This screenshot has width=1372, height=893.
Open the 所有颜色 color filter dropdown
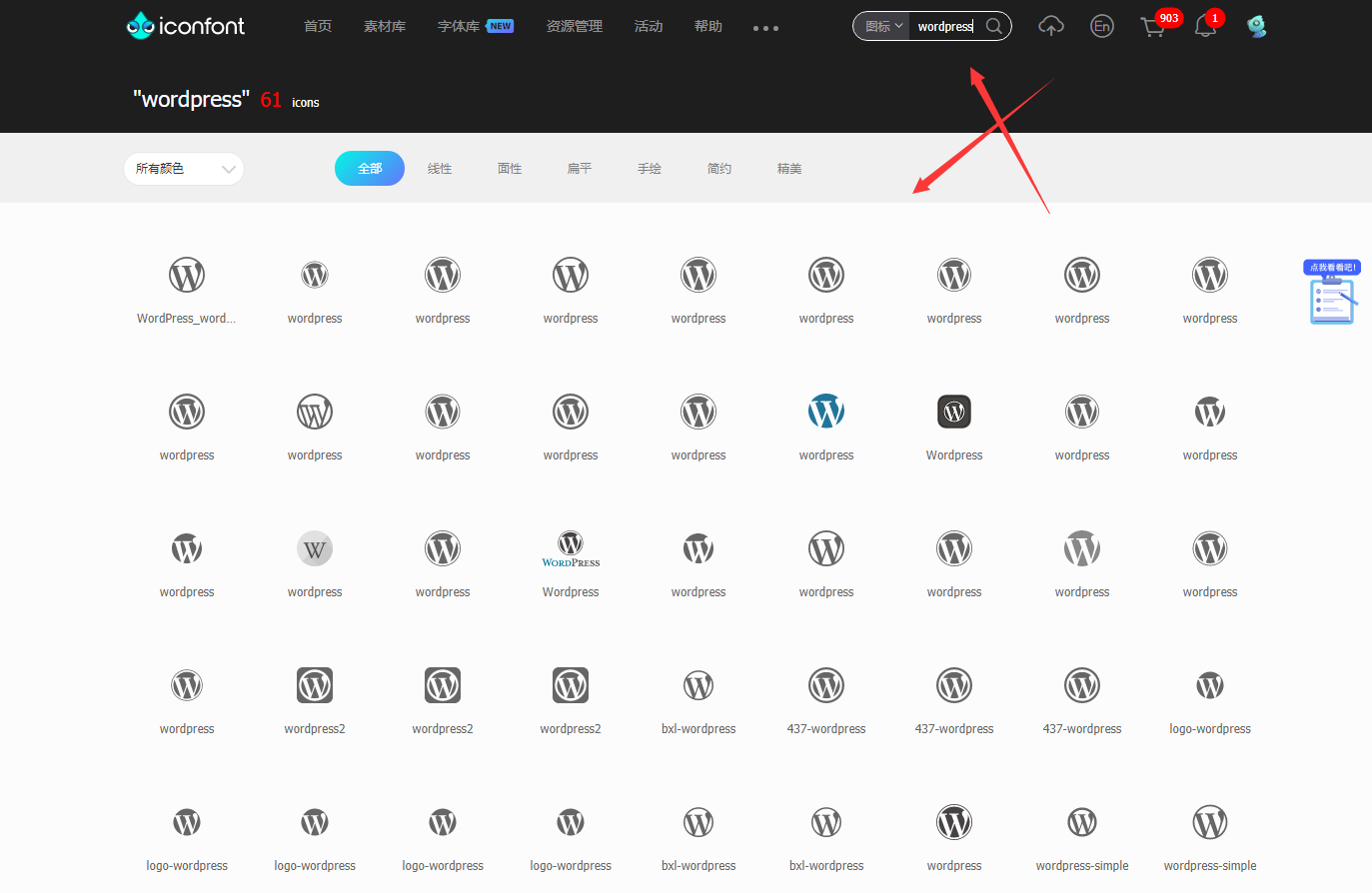click(184, 169)
